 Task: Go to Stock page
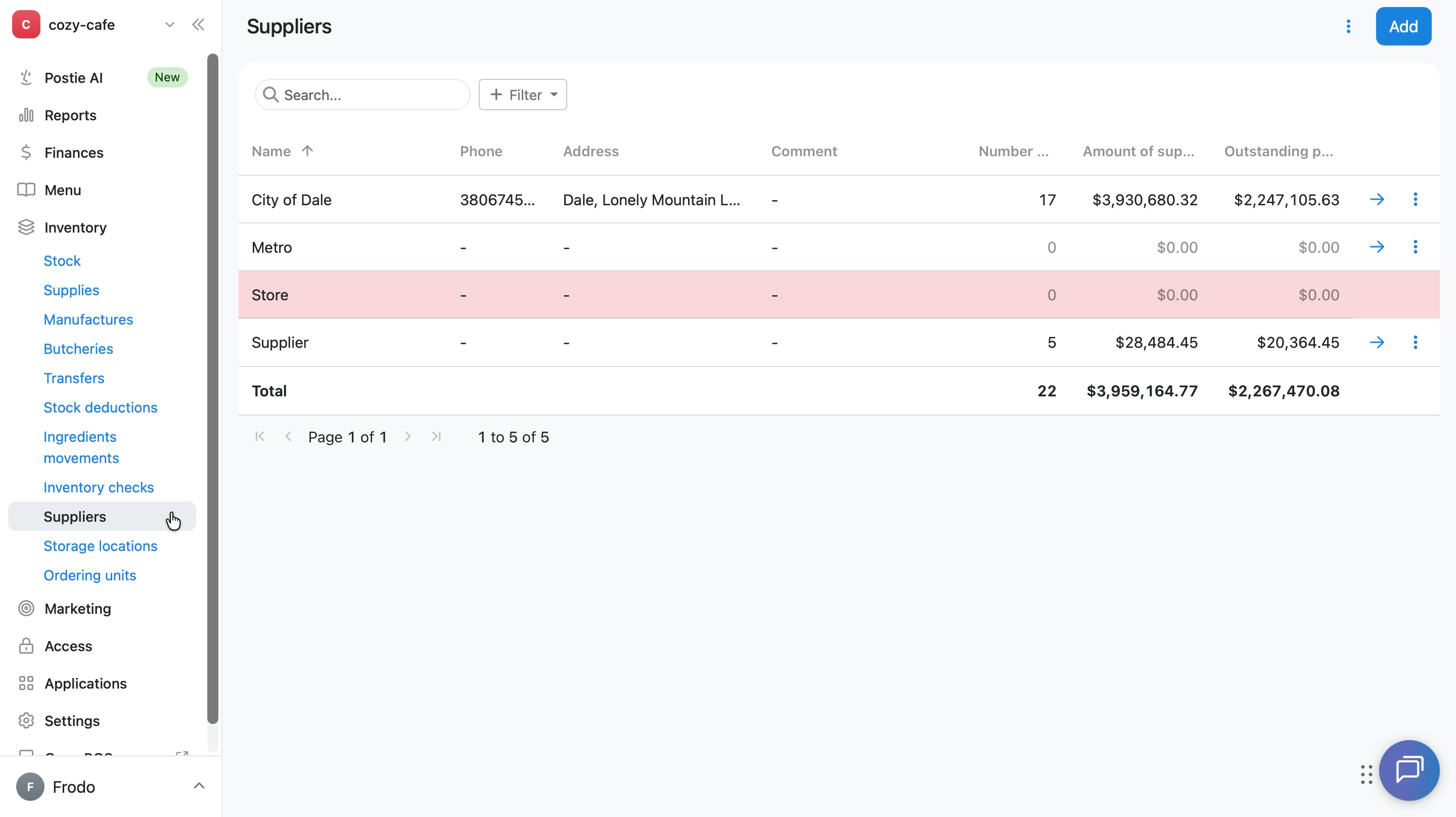pos(62,261)
